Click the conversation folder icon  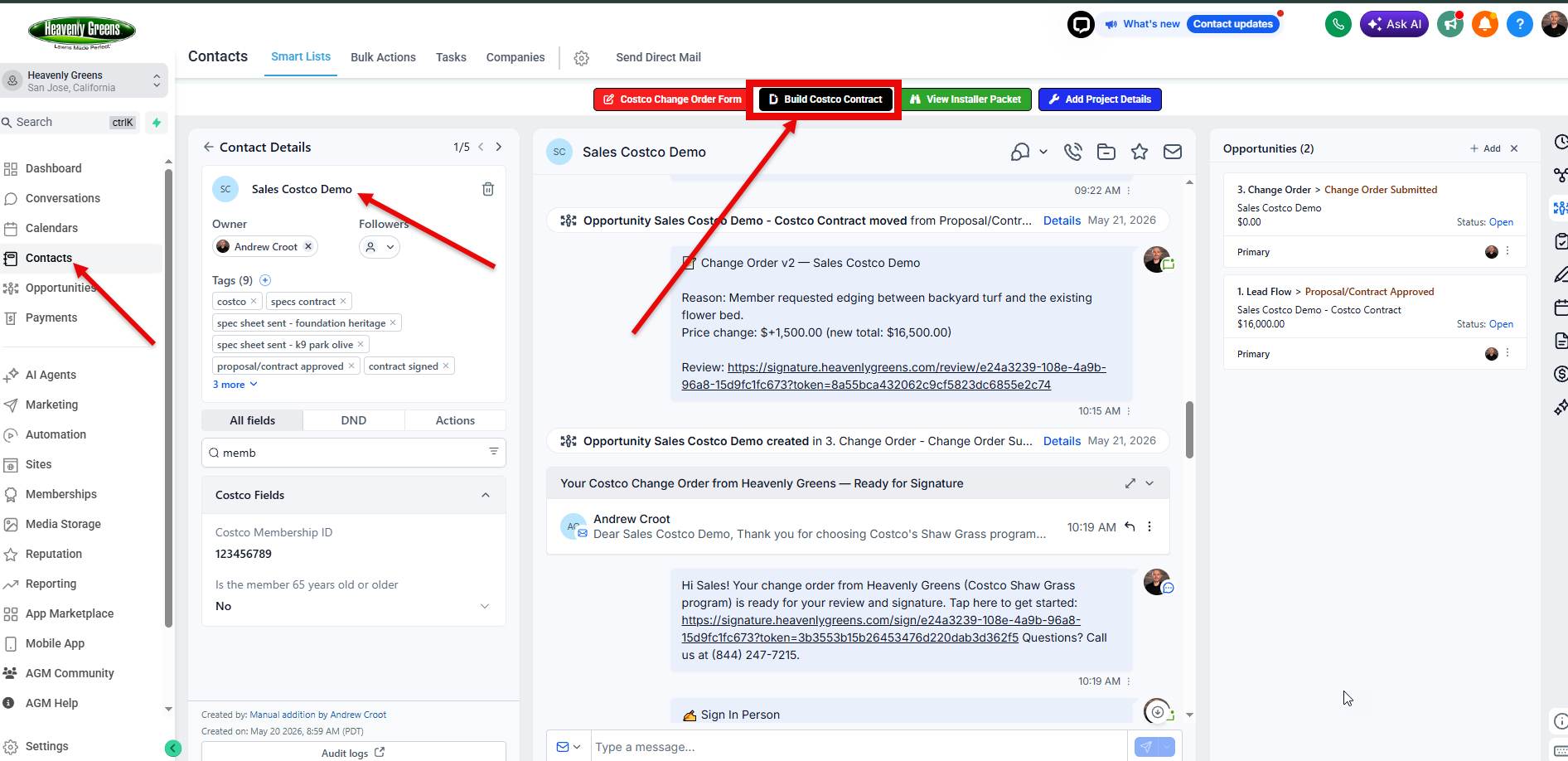(1106, 152)
